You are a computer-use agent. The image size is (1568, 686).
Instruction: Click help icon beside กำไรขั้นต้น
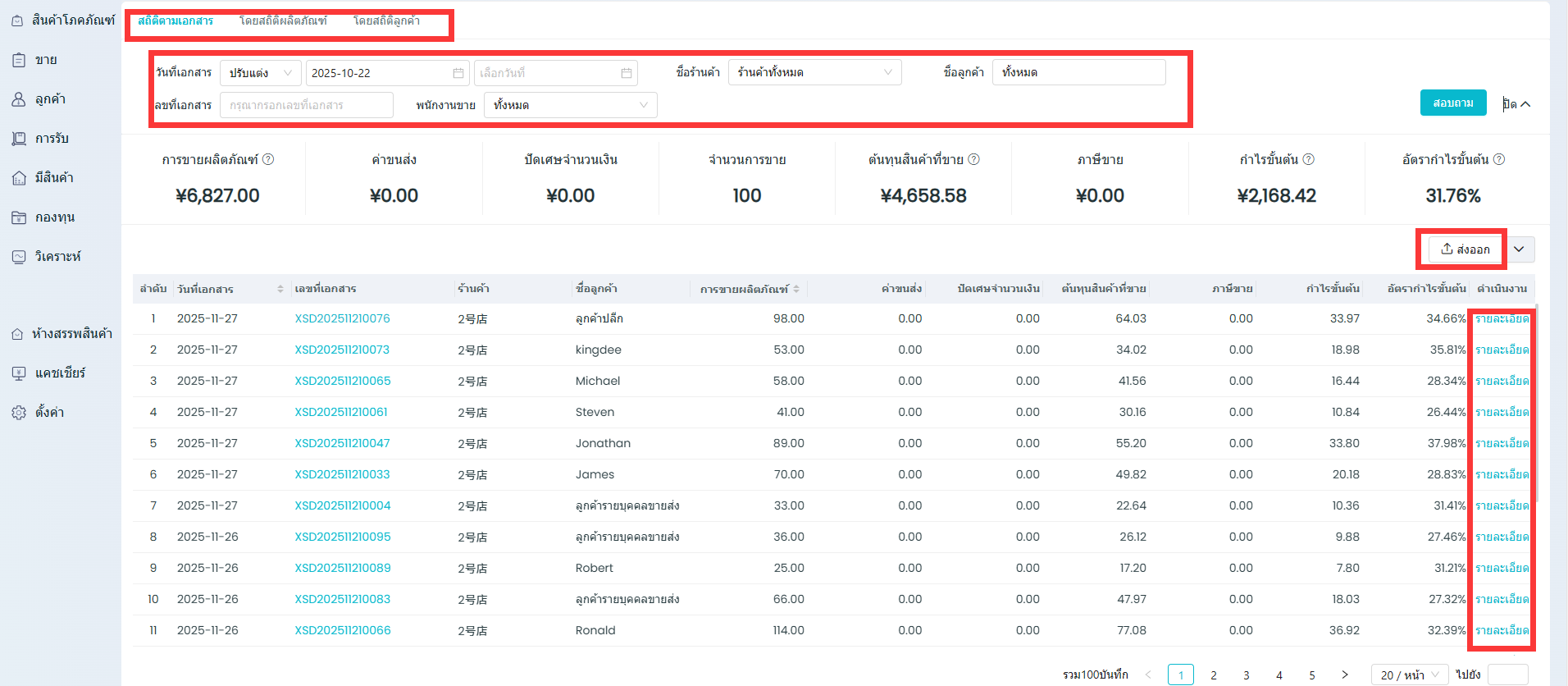1309,159
